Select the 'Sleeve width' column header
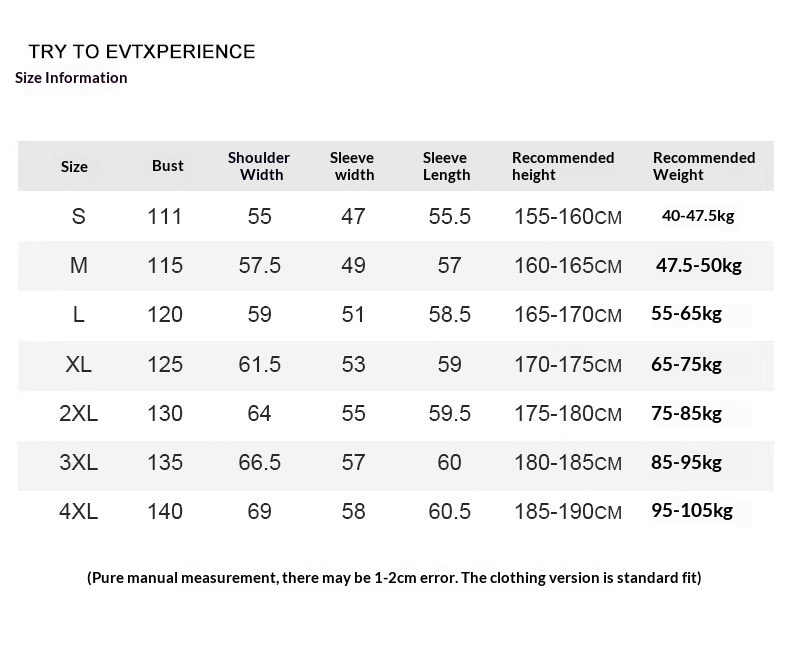Image resolution: width=790 pixels, height=650 pixels. [x=353, y=166]
